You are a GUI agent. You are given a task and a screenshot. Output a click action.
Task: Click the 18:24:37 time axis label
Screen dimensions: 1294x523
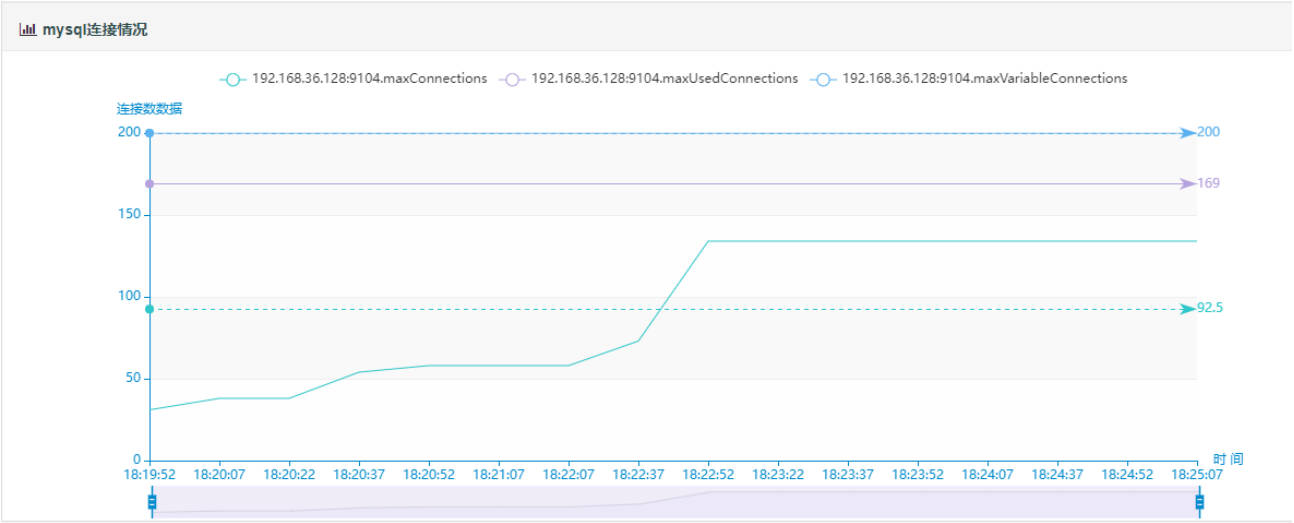pos(1058,475)
